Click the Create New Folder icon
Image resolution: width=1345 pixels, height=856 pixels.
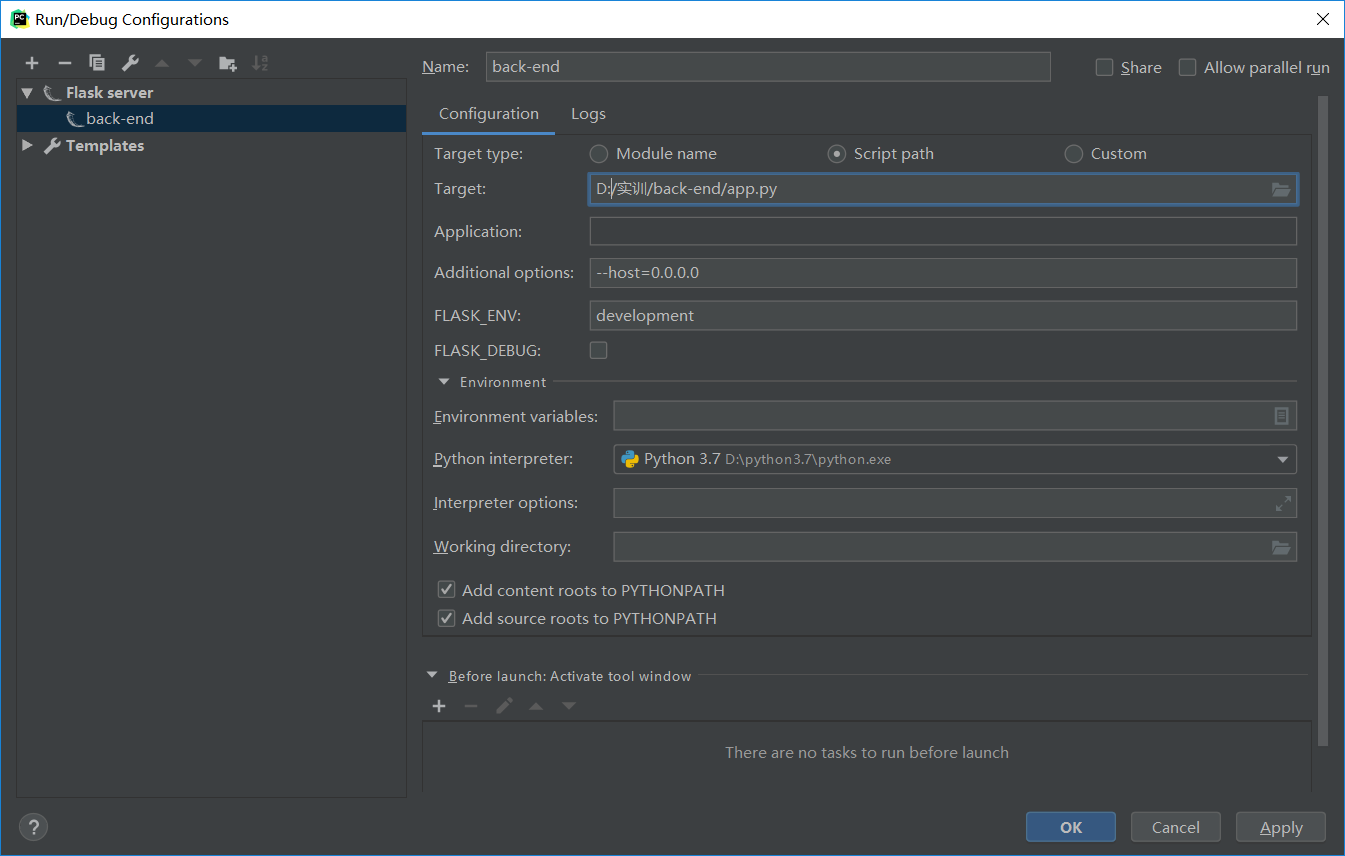coord(228,63)
